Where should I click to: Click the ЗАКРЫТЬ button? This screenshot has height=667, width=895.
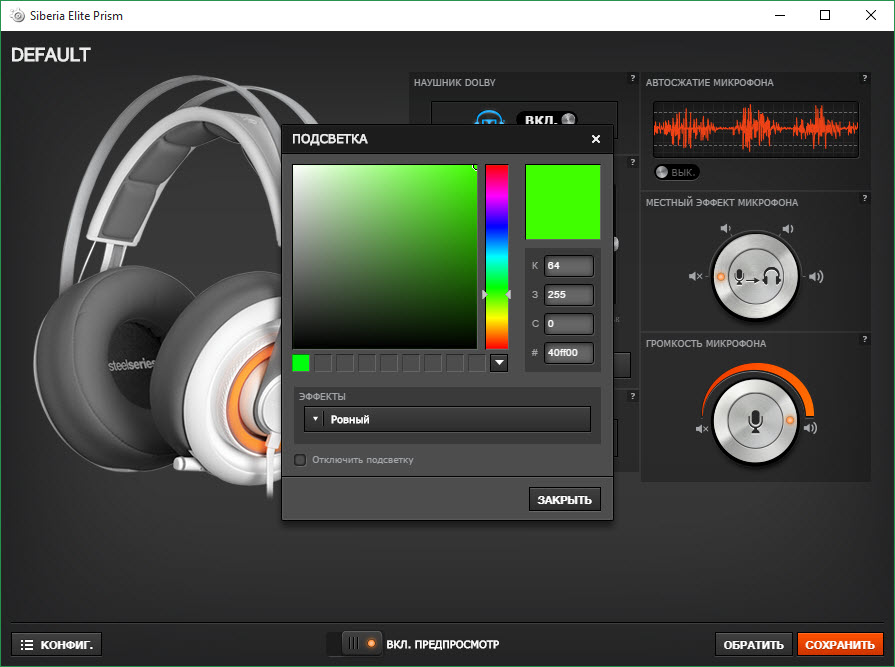tap(565, 500)
